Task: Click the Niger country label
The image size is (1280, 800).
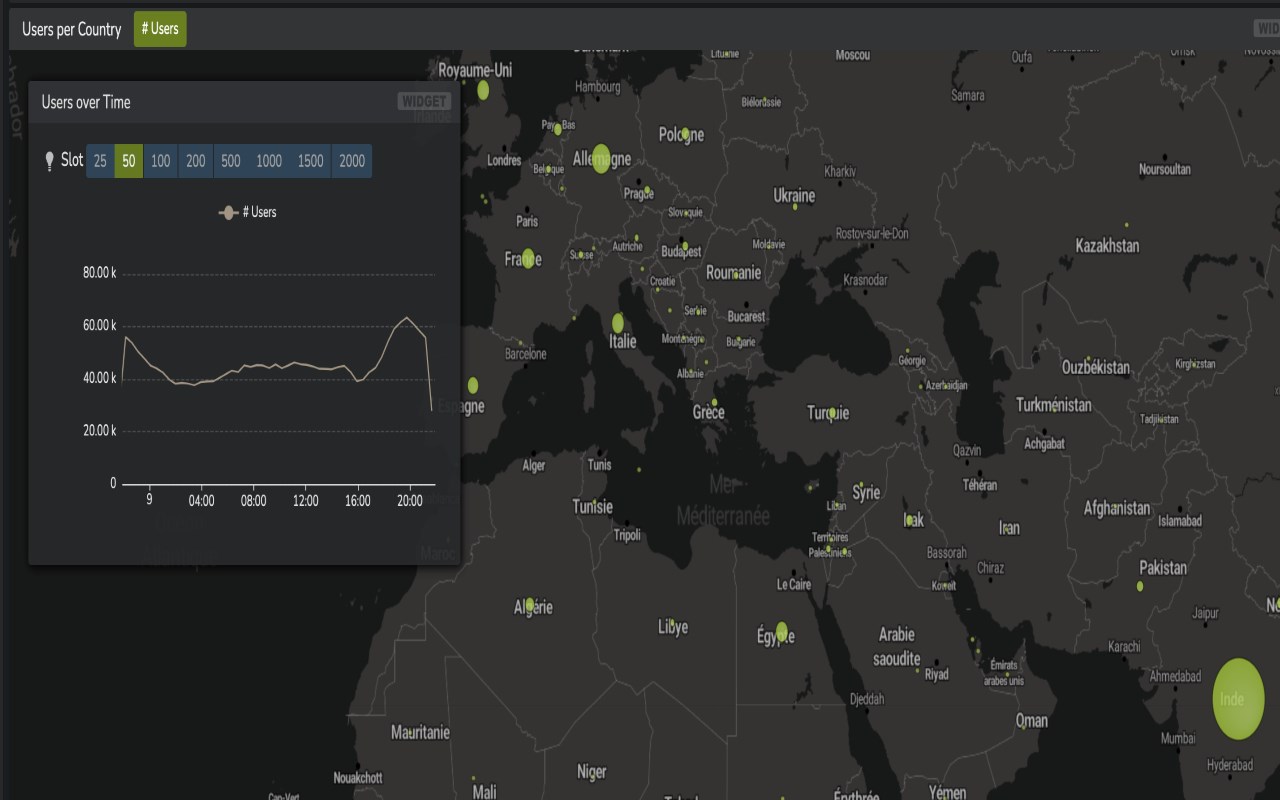Action: click(x=592, y=771)
